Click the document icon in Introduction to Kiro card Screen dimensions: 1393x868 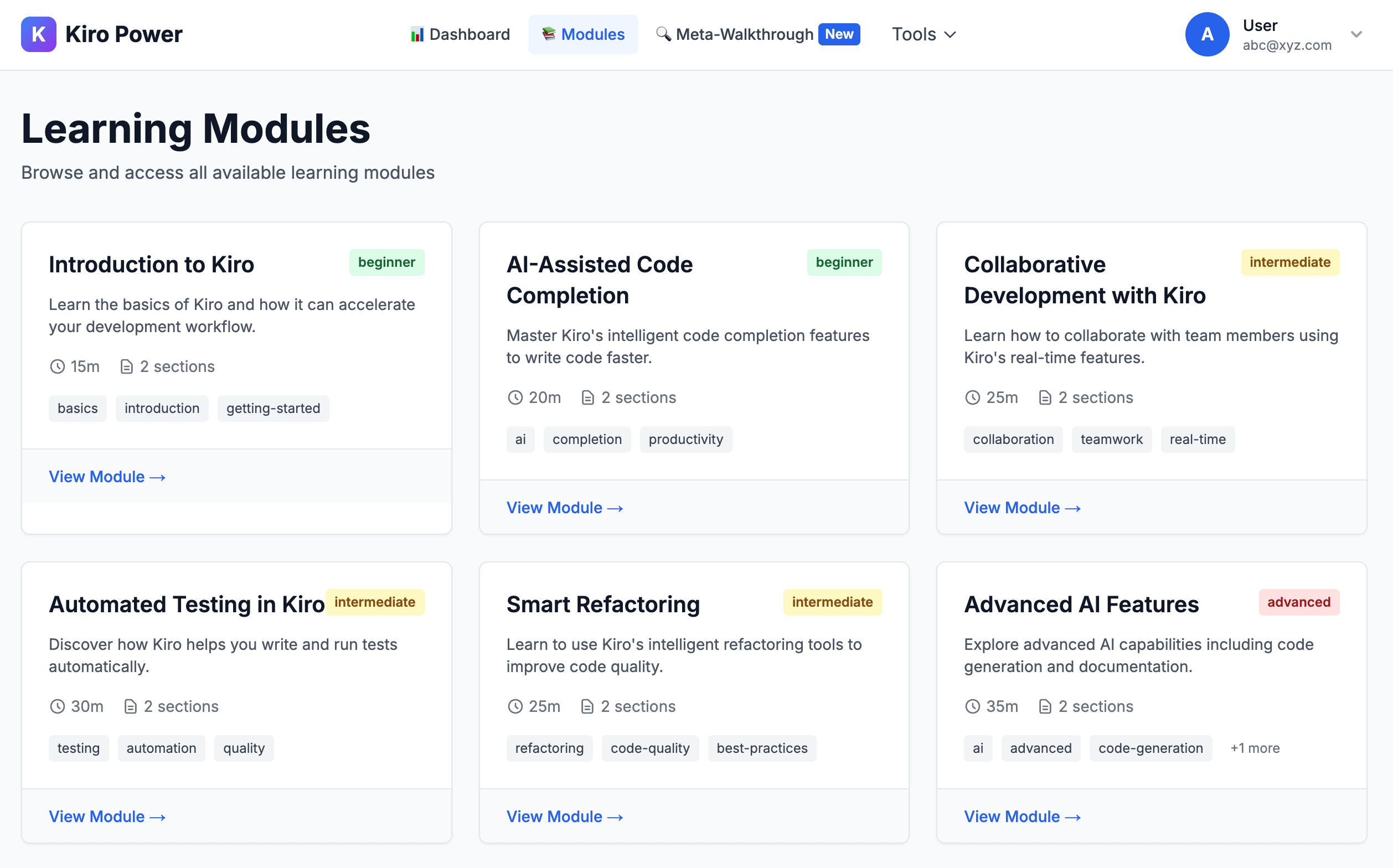pos(127,366)
